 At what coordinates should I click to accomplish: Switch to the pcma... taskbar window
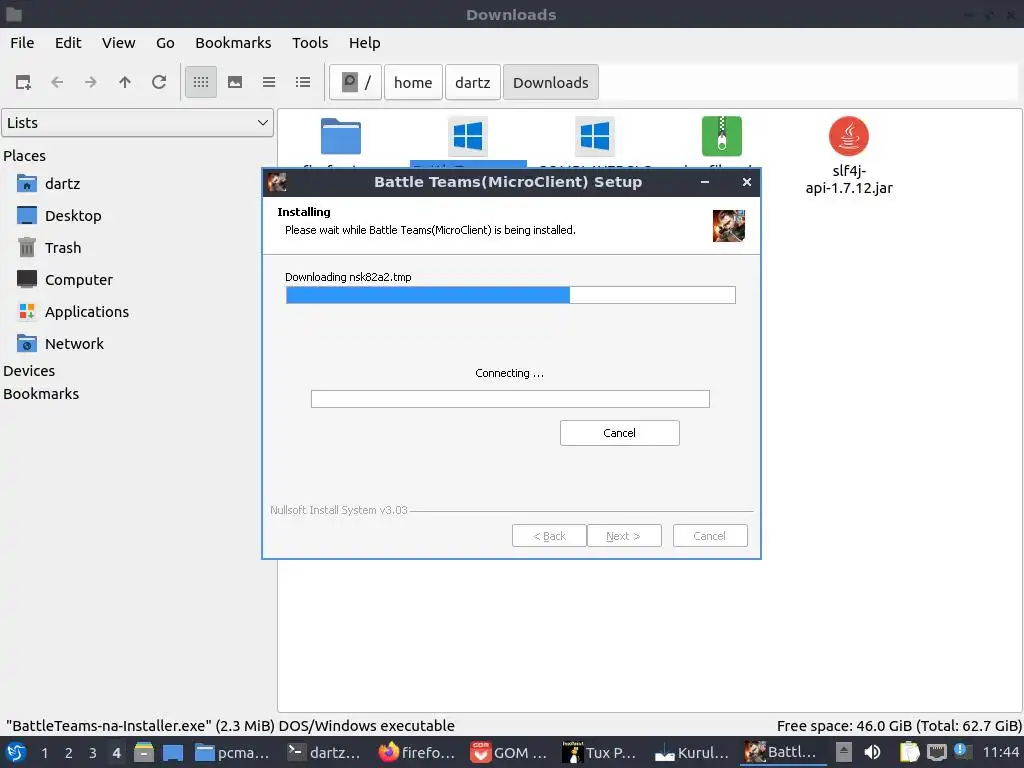tap(232, 752)
